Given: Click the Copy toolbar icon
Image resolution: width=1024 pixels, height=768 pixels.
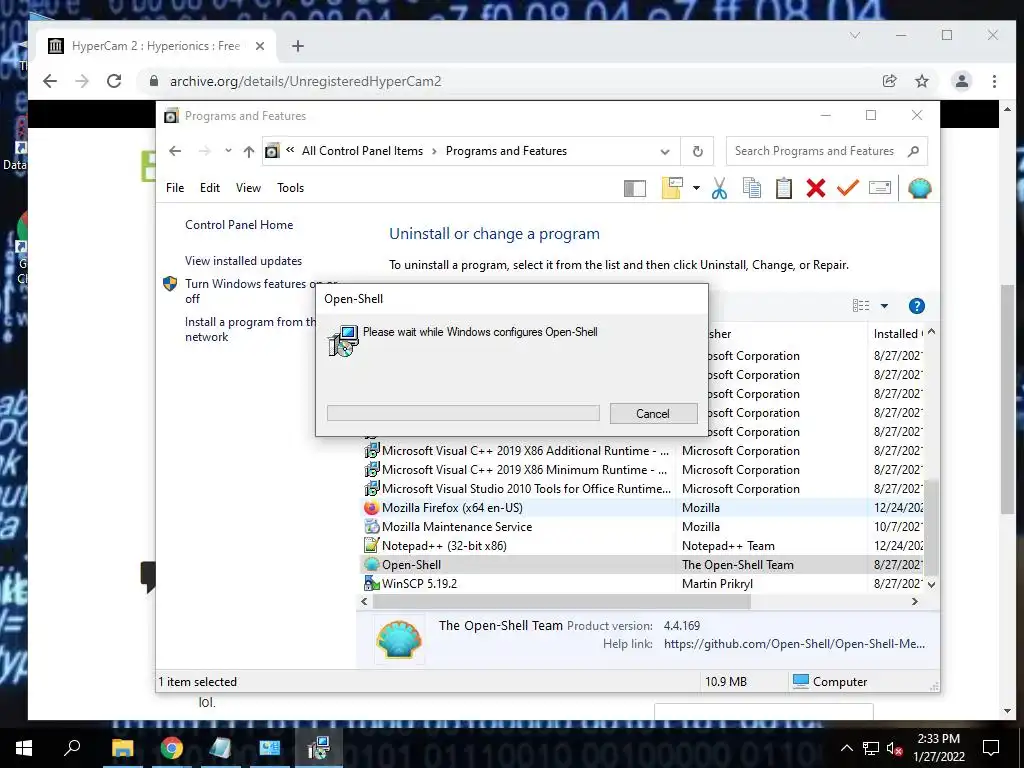Looking at the screenshot, I should tap(752, 188).
